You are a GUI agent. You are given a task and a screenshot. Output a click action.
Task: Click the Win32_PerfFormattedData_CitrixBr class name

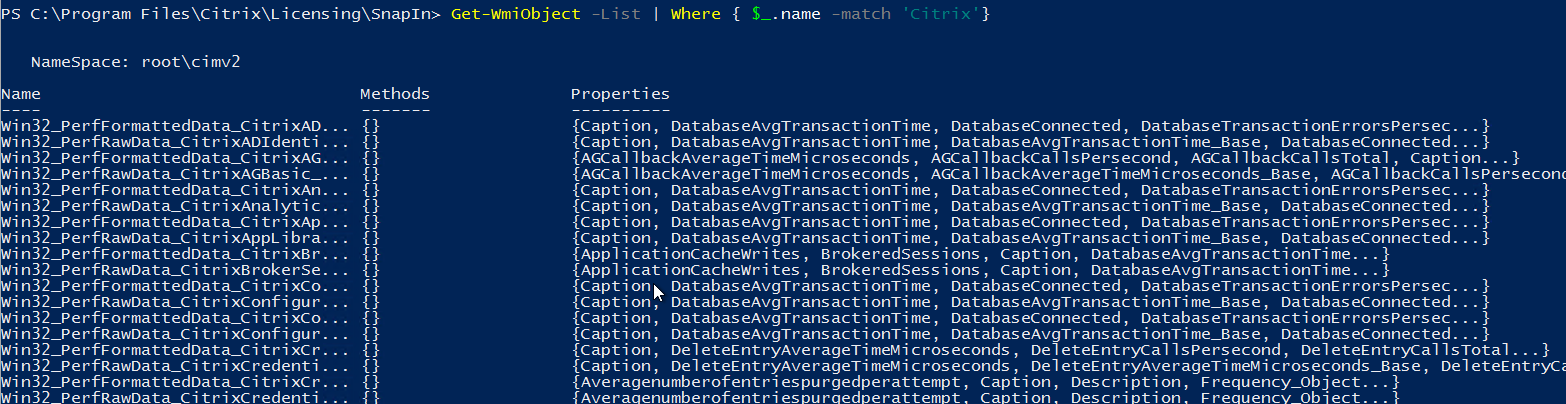(x=175, y=254)
